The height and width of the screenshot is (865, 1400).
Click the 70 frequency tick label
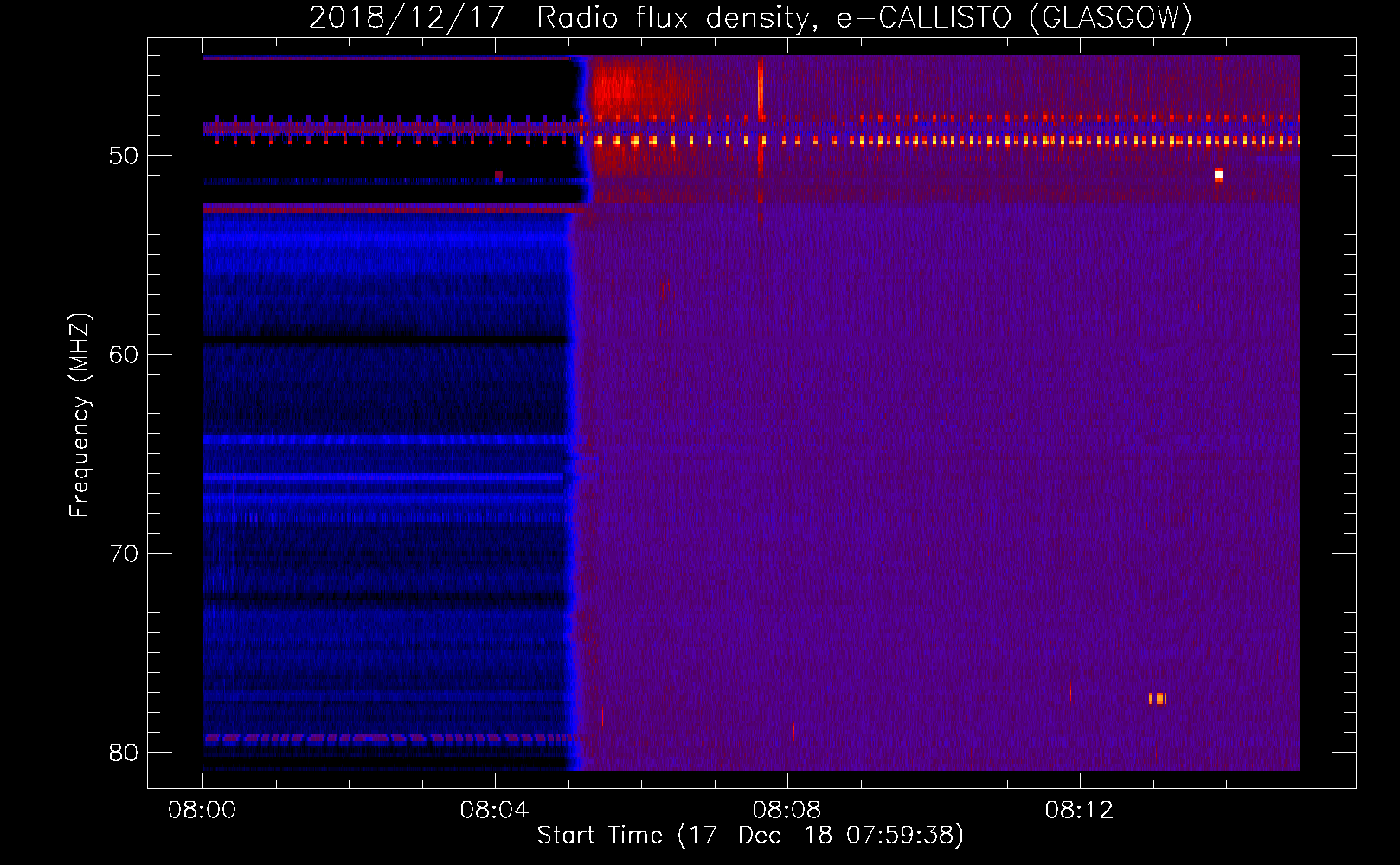124,554
